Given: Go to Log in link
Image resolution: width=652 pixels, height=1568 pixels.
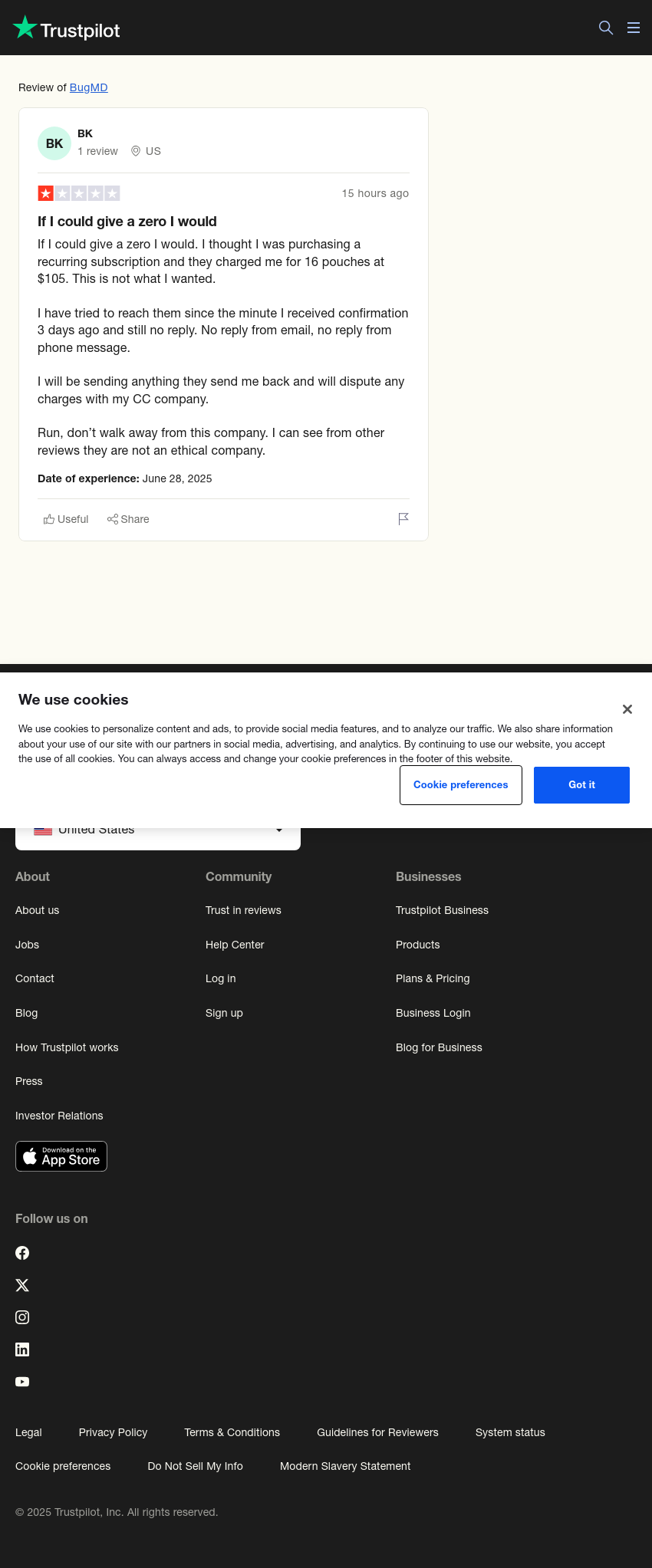Looking at the screenshot, I should [x=221, y=978].
